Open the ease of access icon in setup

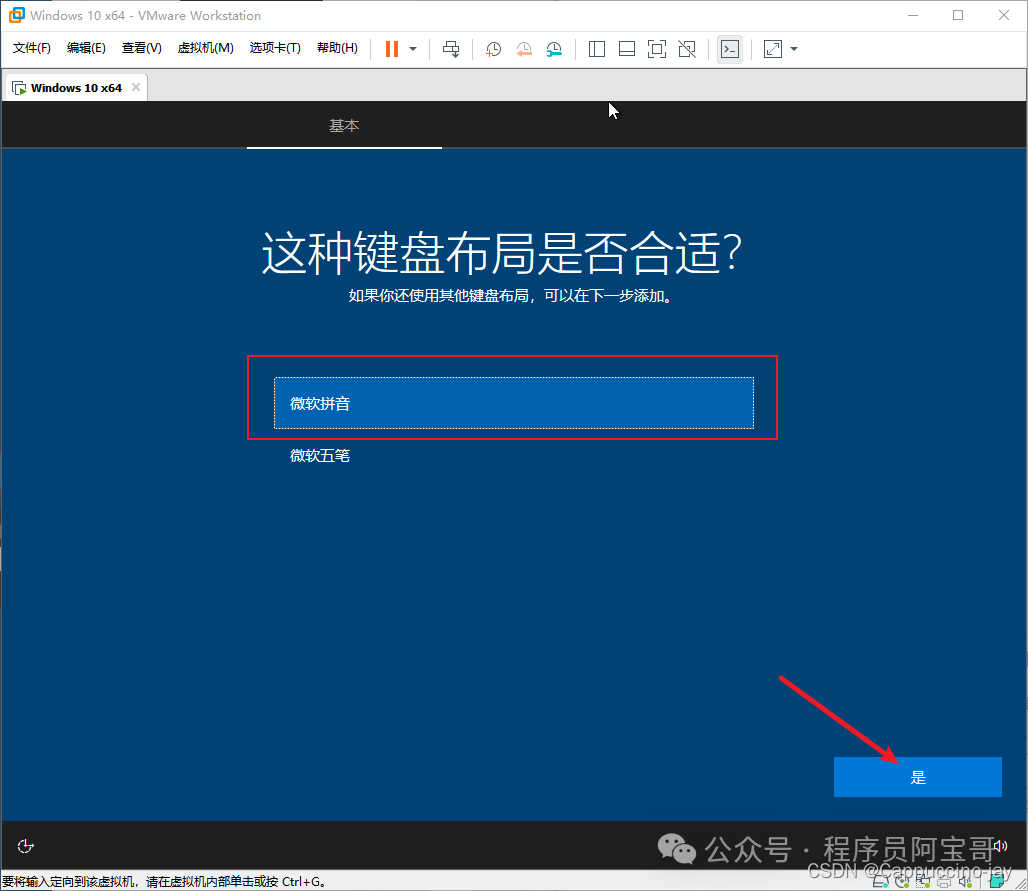click(26, 846)
